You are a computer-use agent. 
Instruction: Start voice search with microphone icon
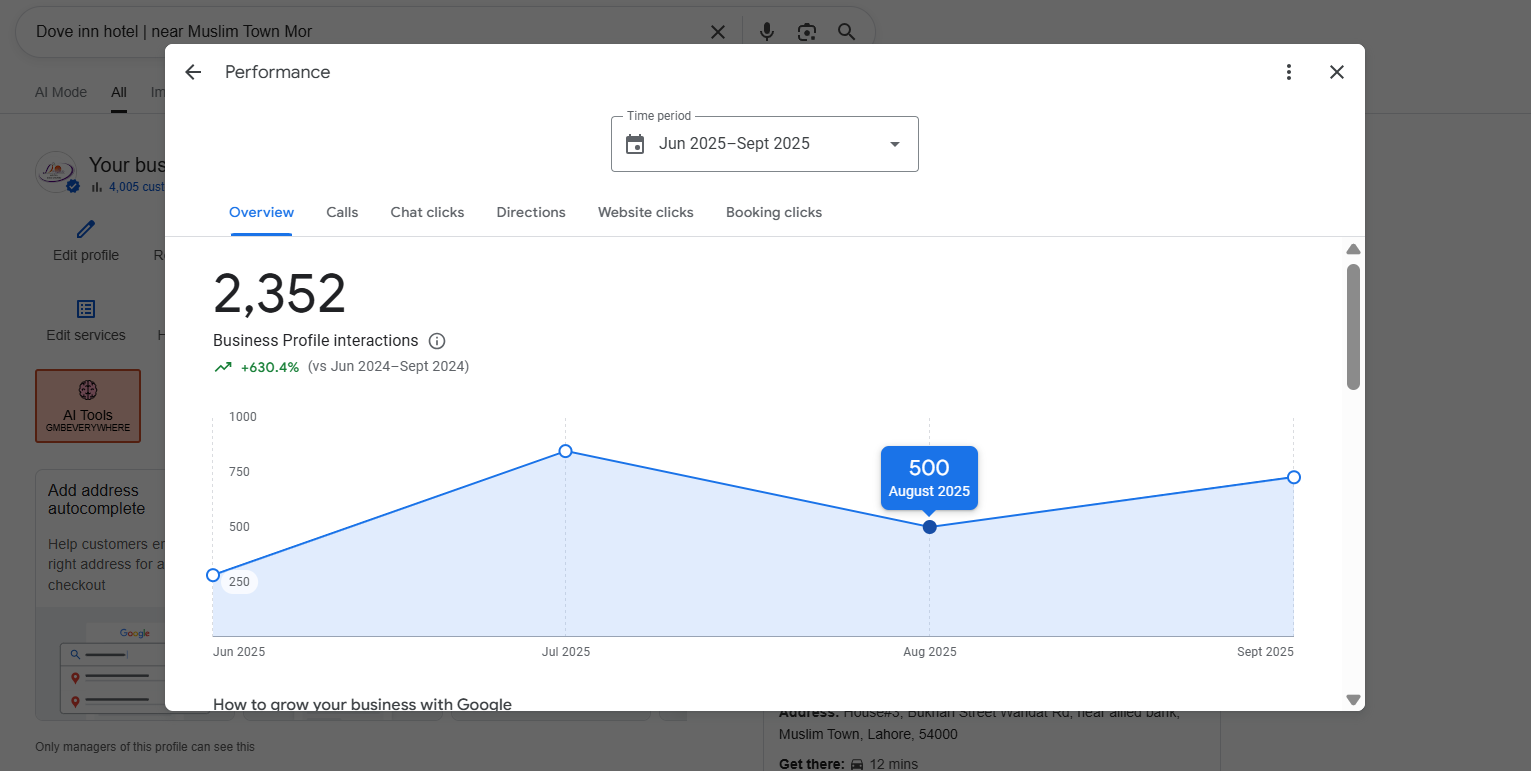coord(767,32)
